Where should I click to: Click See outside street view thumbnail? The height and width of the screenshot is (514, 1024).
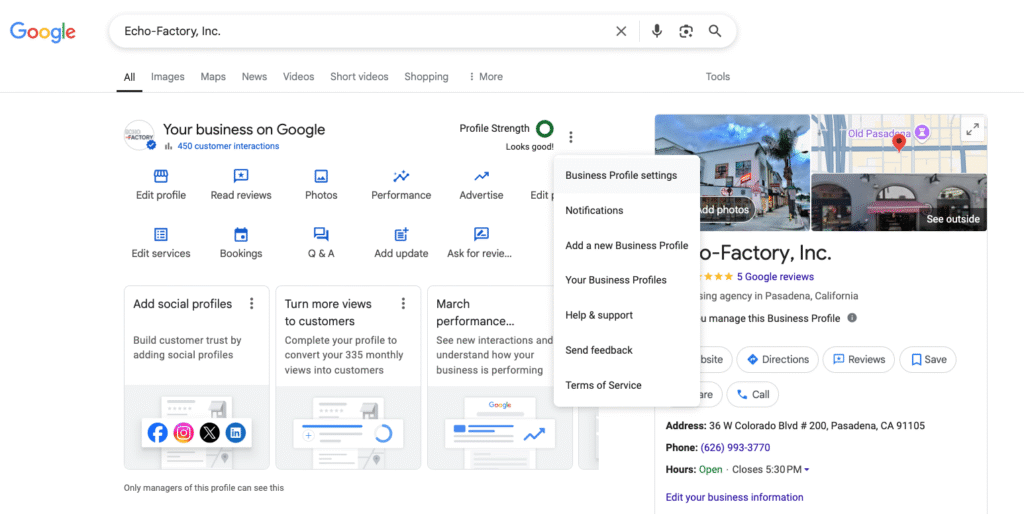tap(899, 202)
